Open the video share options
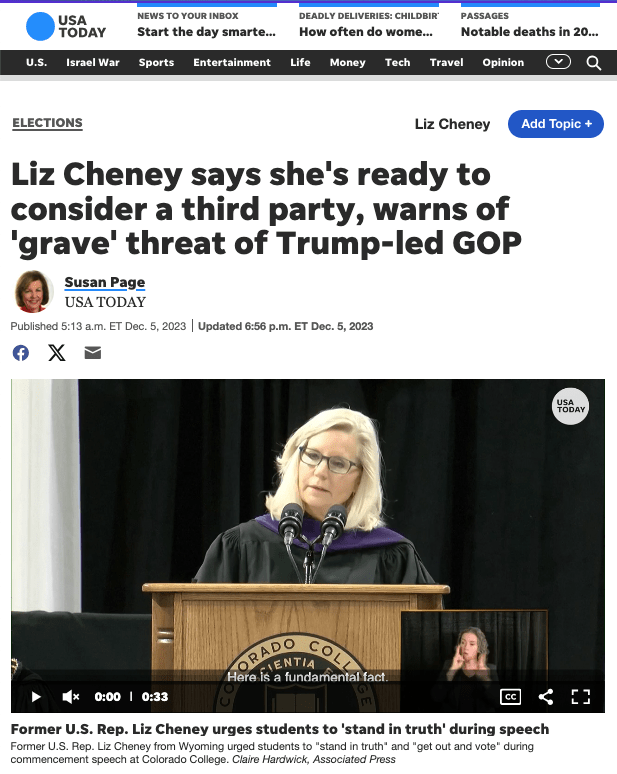617x774 pixels. point(546,697)
